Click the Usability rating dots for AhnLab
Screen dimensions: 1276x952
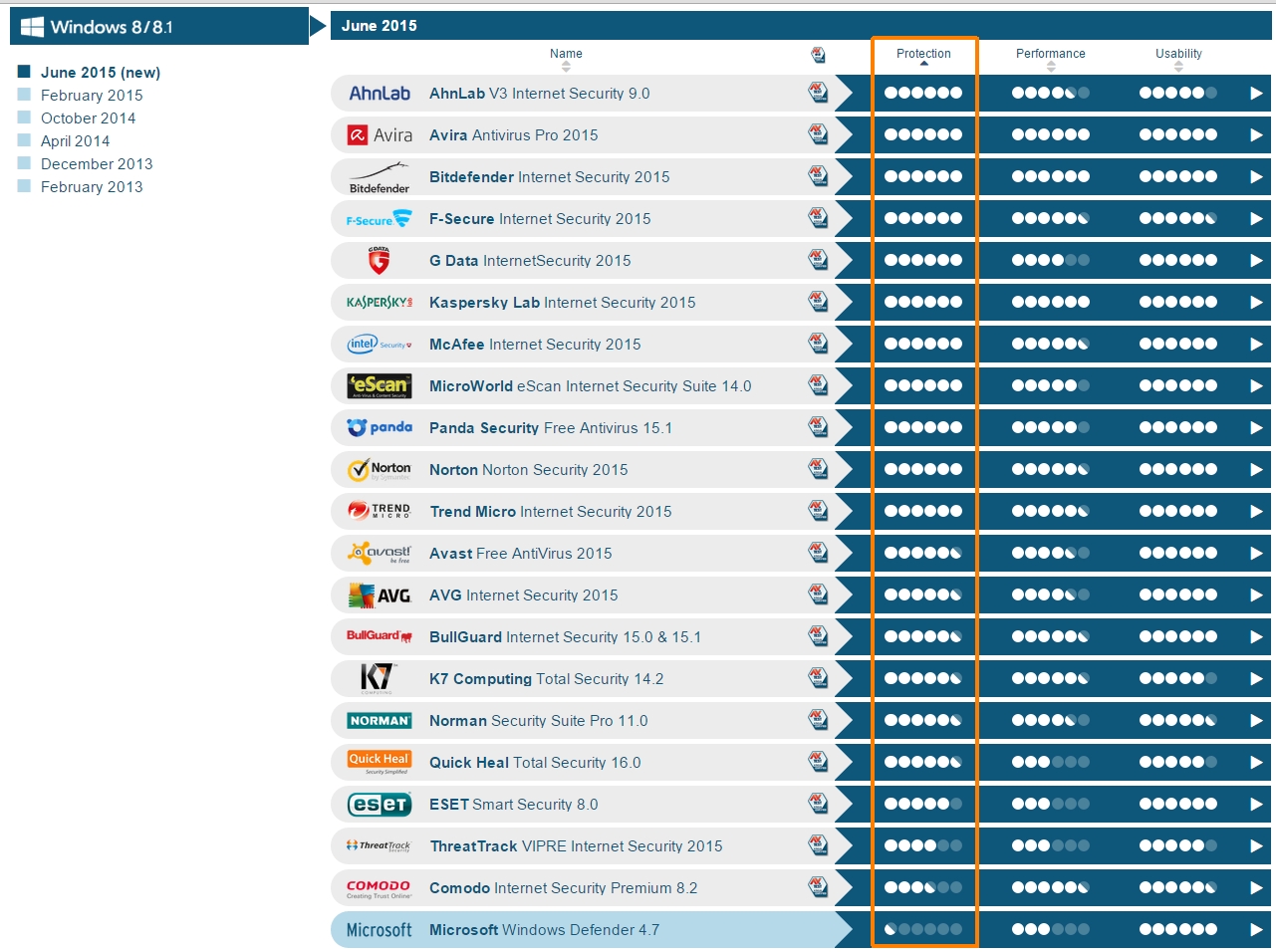(1178, 93)
